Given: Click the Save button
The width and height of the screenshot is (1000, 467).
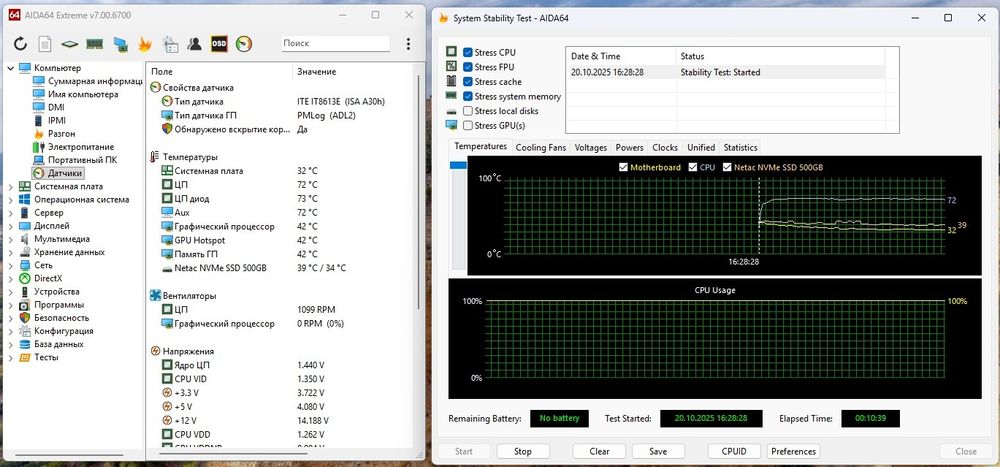Looking at the screenshot, I should [x=658, y=451].
